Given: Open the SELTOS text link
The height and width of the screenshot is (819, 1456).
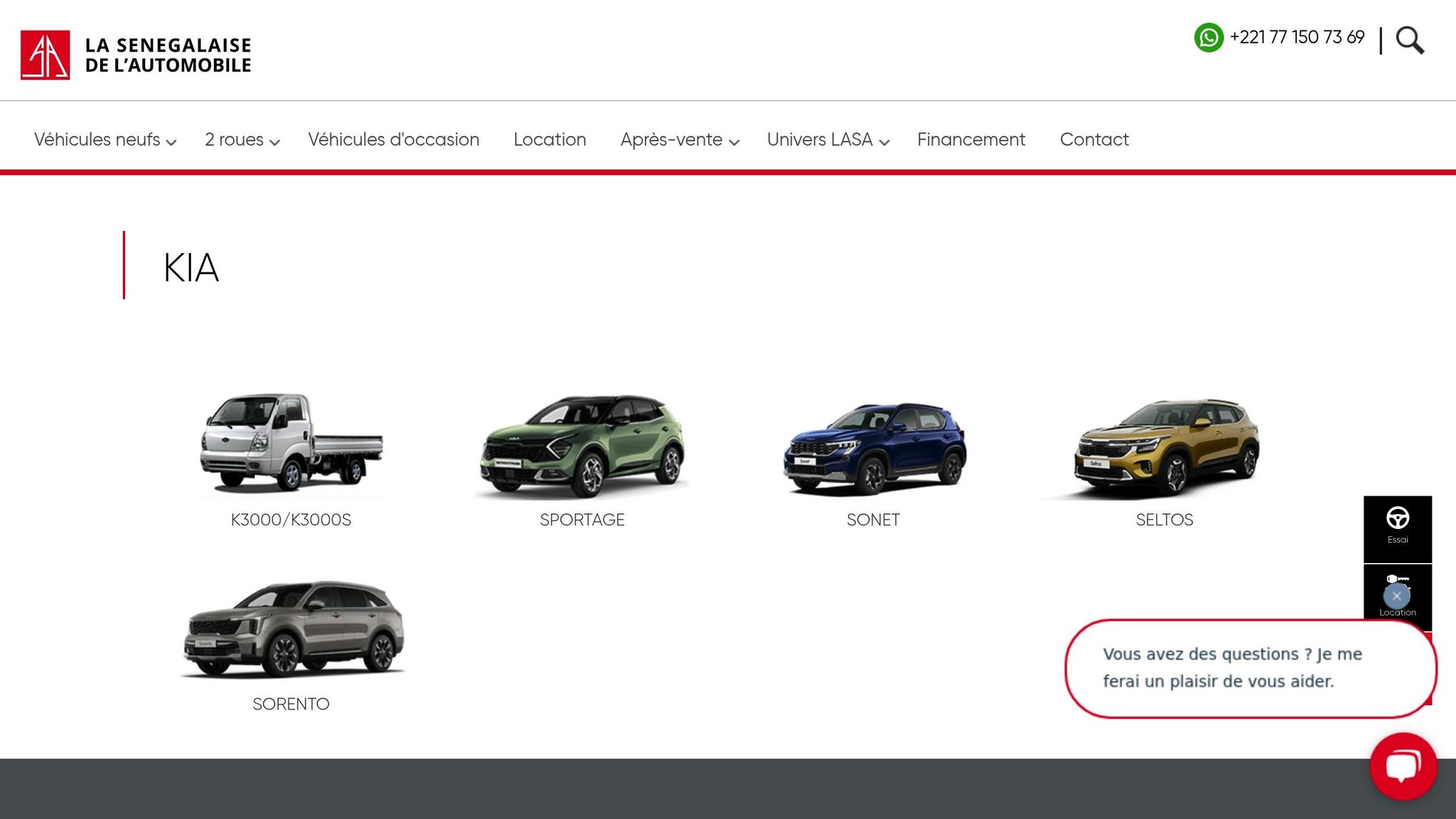Looking at the screenshot, I should [x=1165, y=520].
